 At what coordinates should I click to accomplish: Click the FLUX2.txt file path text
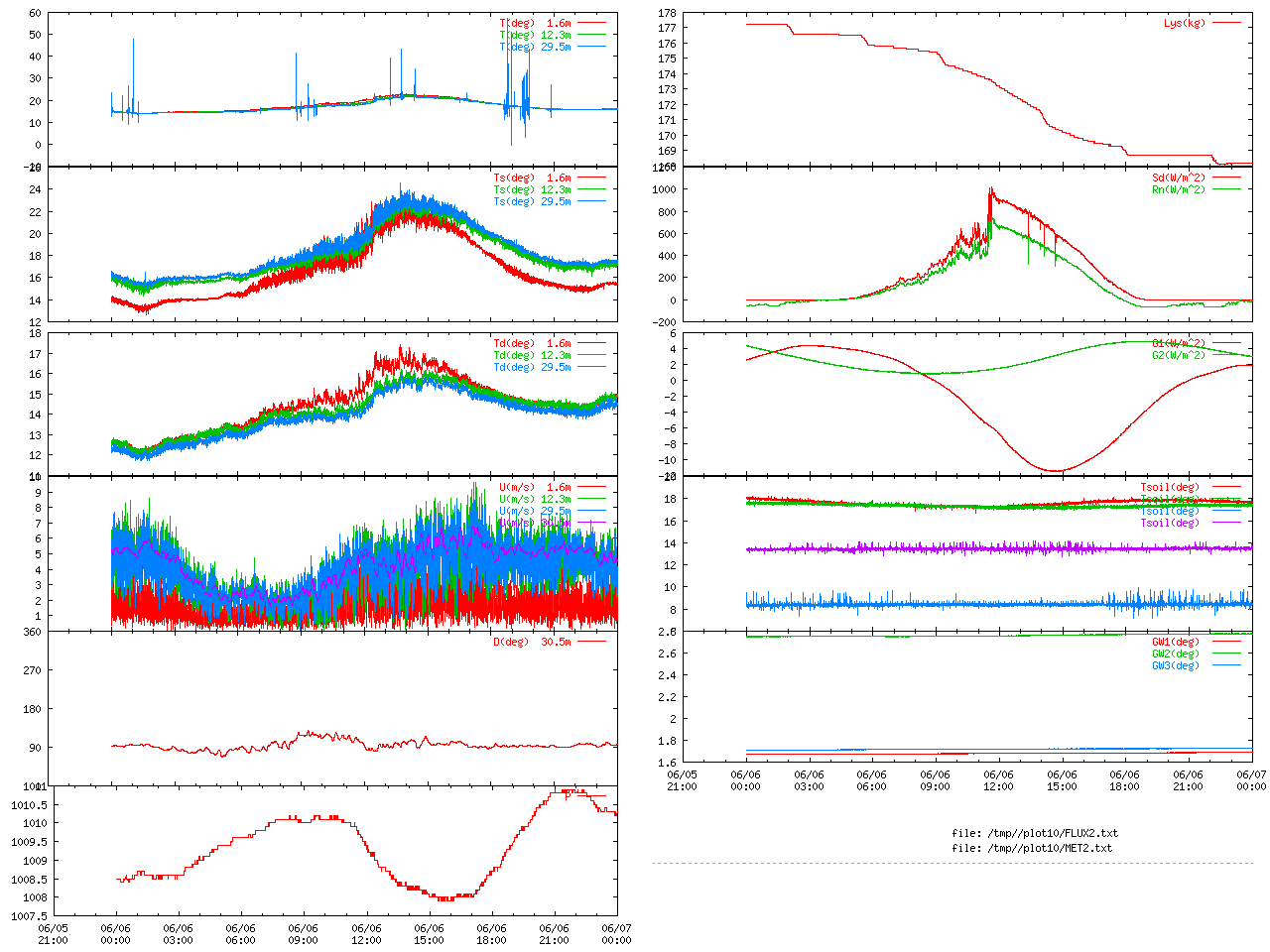pyautogui.click(x=1035, y=833)
